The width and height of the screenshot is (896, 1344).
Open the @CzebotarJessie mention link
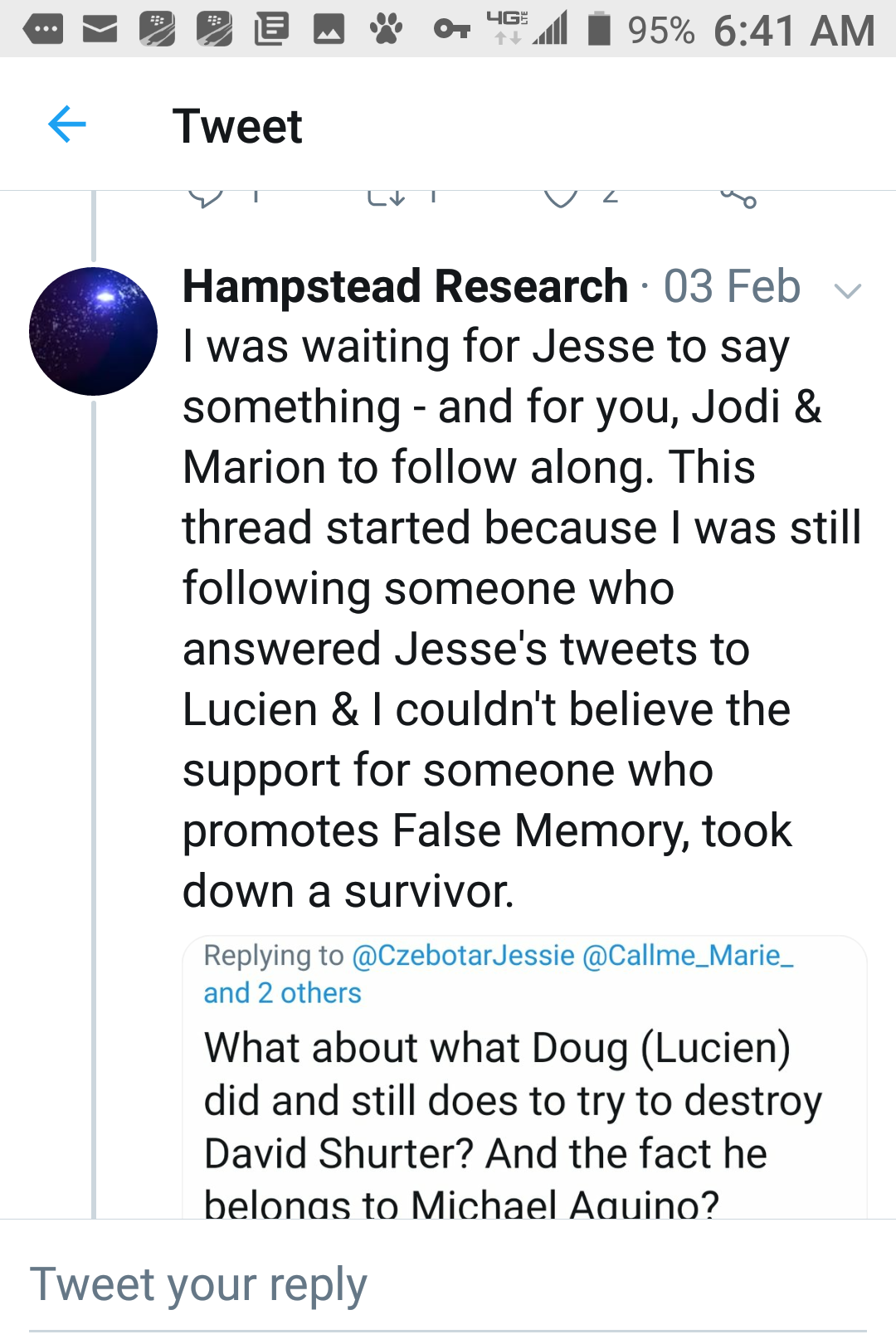click(x=463, y=956)
